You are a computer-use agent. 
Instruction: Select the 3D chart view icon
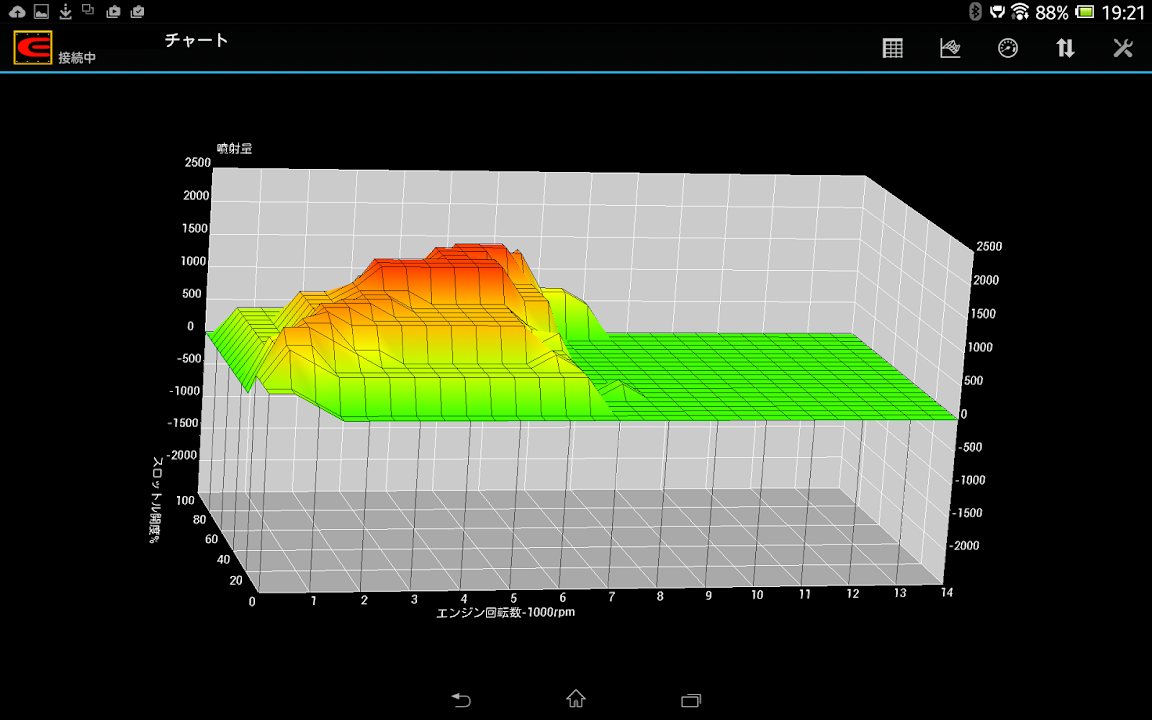(x=950, y=48)
